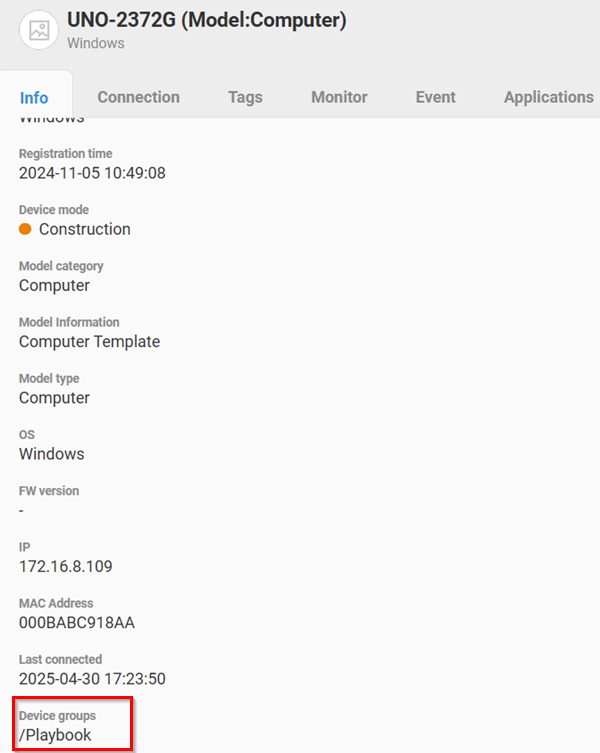600x753 pixels.
Task: Click the Construction device mode text
Action: coord(84,229)
